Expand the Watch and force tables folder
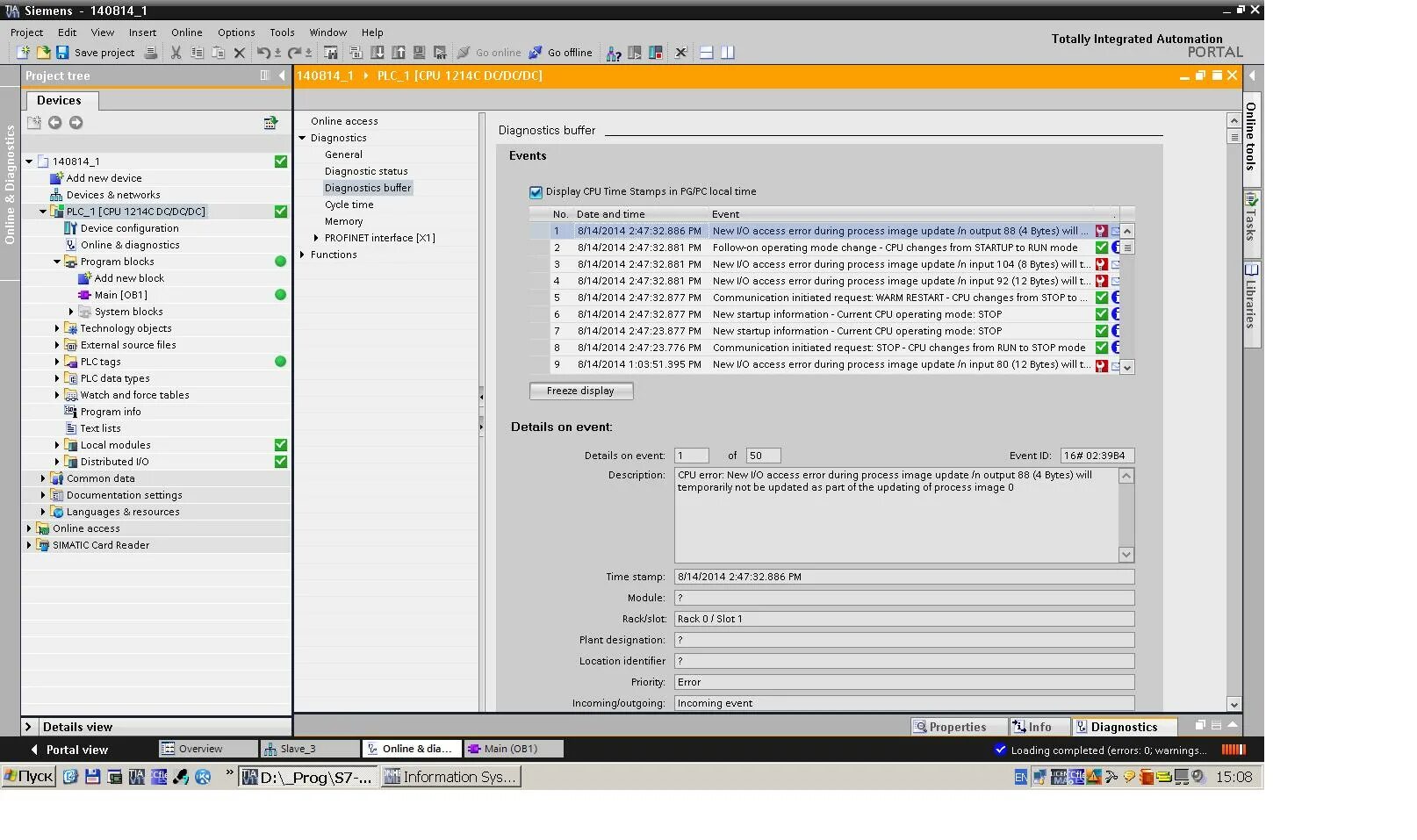1417x840 pixels. (x=57, y=395)
